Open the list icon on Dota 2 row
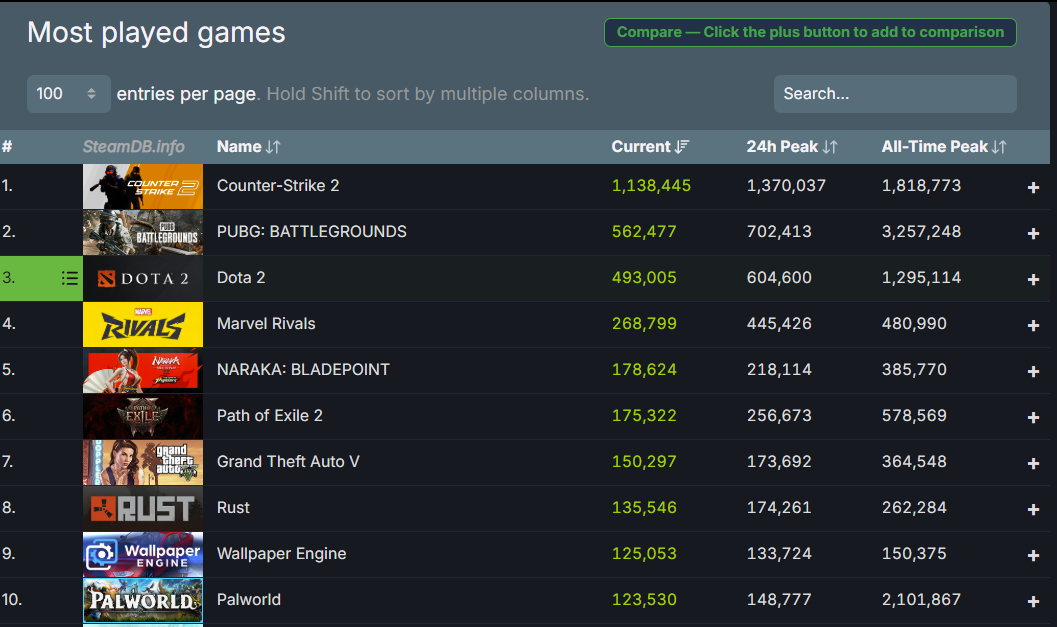The width and height of the screenshot is (1057, 627). (69, 278)
